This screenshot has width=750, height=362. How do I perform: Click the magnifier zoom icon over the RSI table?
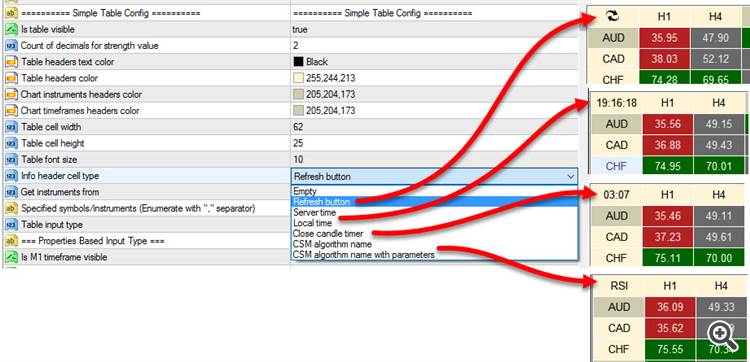coord(722,335)
